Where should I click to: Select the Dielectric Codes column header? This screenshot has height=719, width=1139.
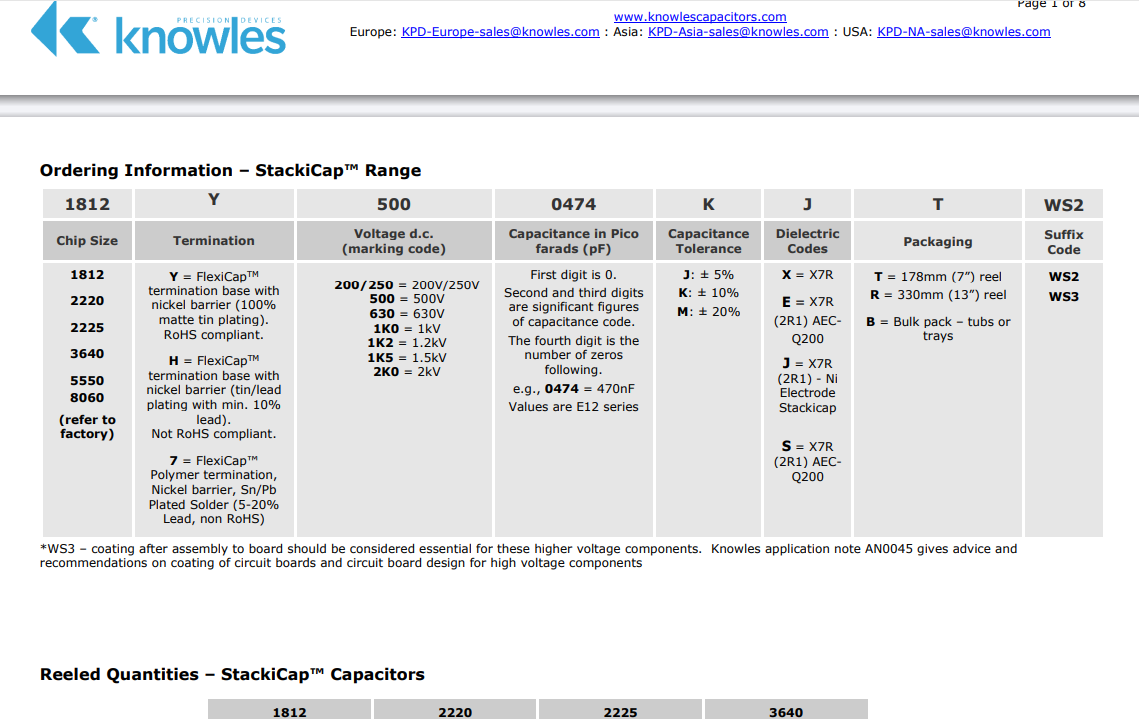[x=807, y=241]
